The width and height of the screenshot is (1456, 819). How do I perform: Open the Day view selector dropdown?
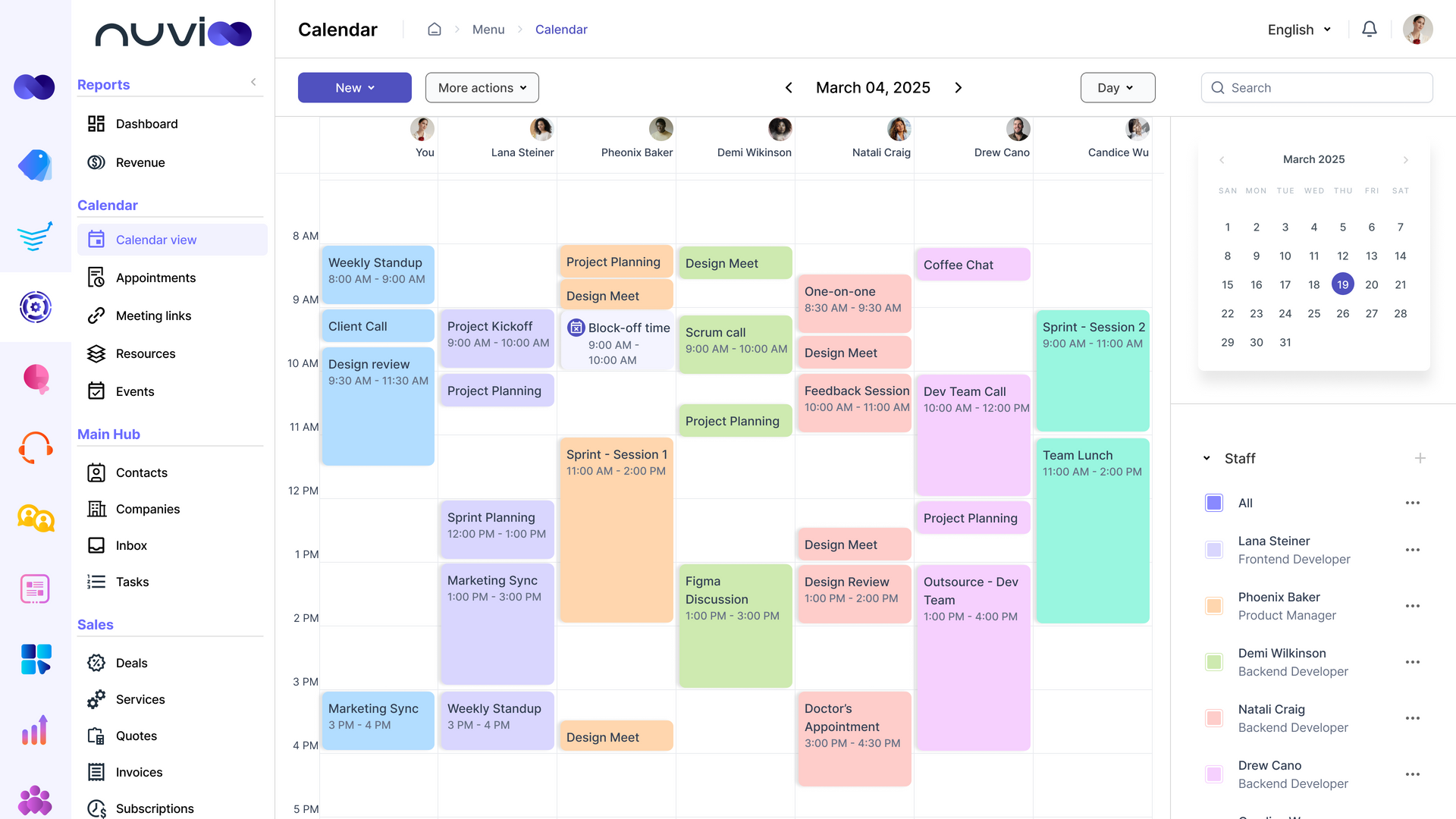(x=1118, y=87)
